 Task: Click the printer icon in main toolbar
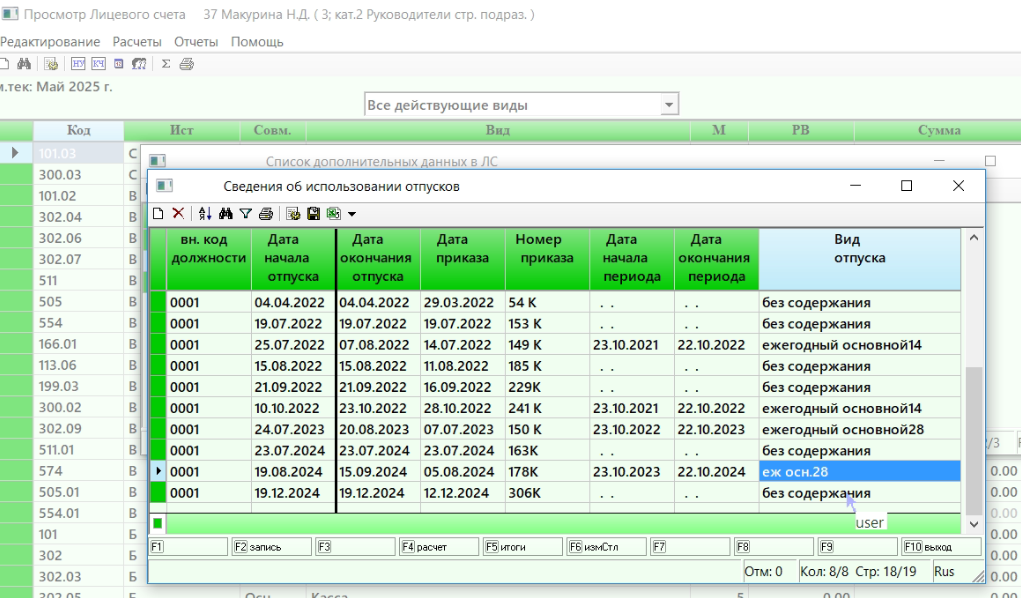187,64
